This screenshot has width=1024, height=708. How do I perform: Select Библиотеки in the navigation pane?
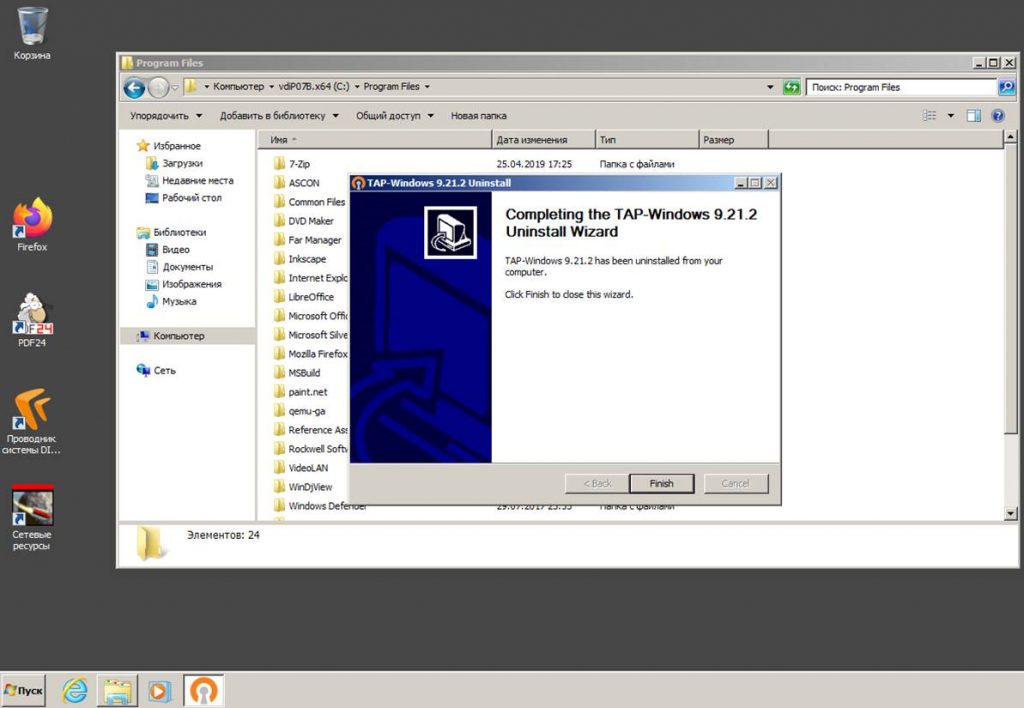tap(172, 232)
